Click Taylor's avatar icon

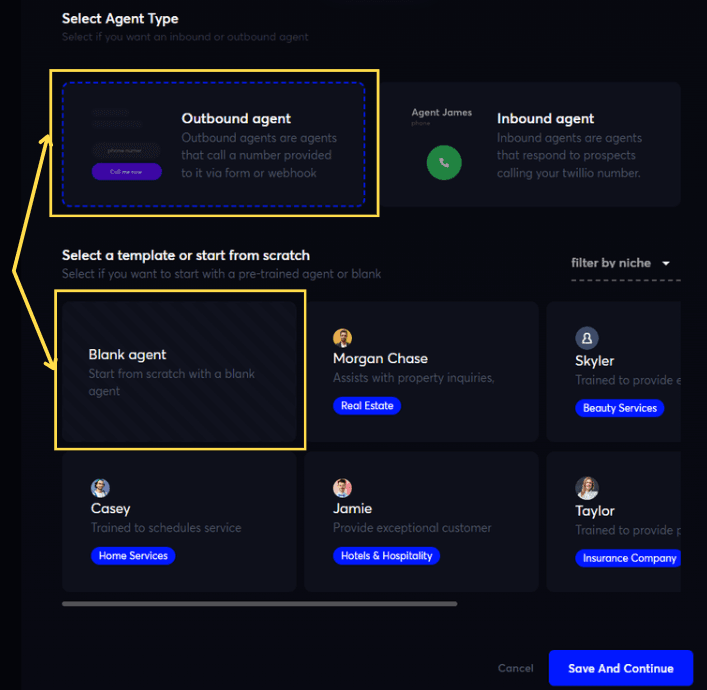pos(587,488)
